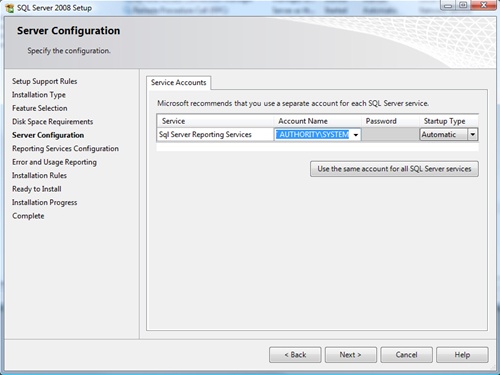The width and height of the screenshot is (500, 375).
Task: Select Feature Selection step
Action: pos(40,108)
